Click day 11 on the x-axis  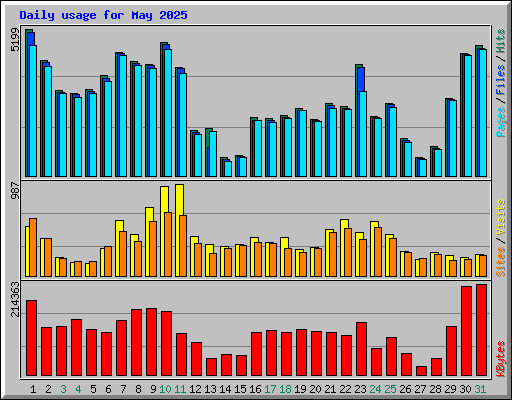coord(180,389)
